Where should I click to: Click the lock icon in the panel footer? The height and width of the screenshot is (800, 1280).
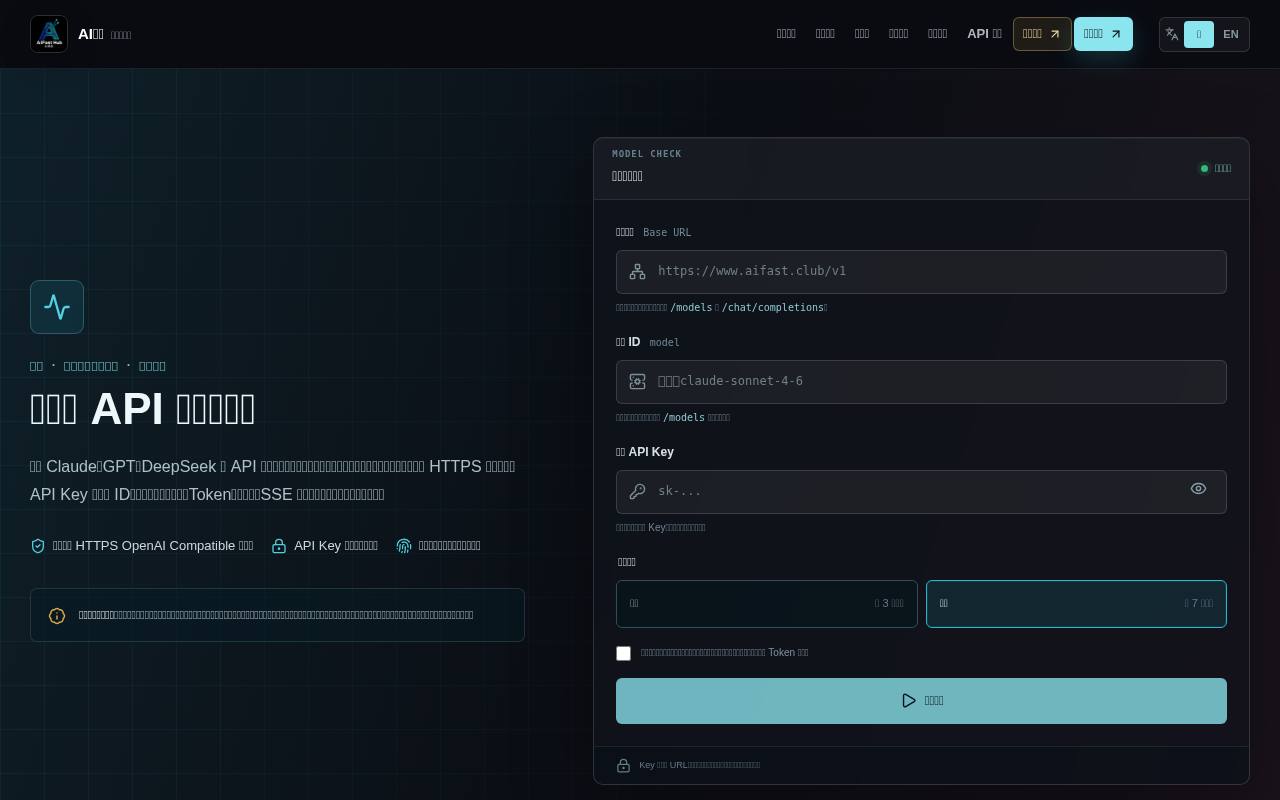[623, 766]
